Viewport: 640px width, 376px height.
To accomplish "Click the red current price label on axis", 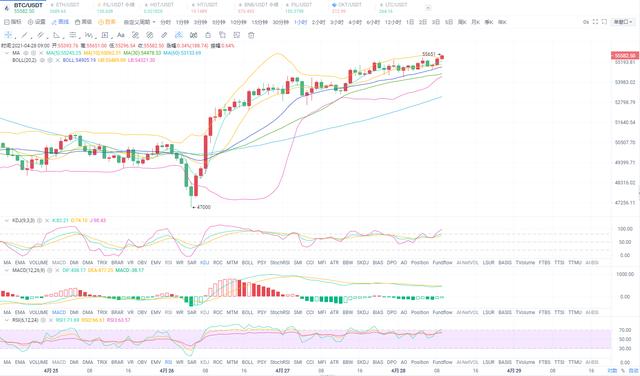I will click(x=624, y=55).
